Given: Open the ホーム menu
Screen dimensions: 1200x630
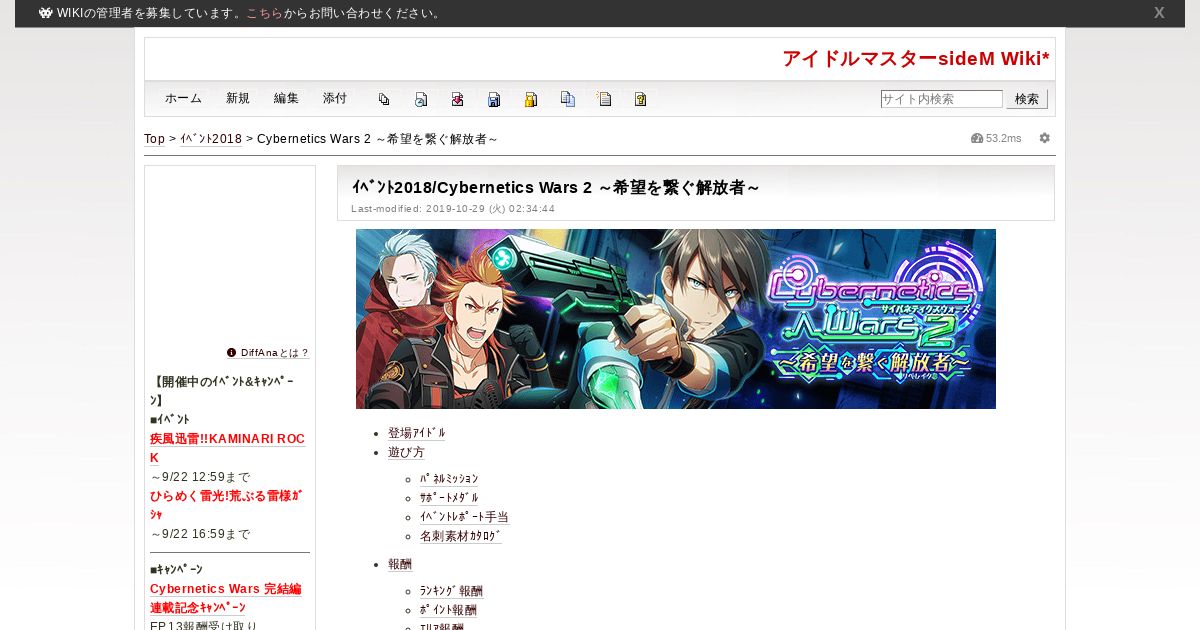Looking at the screenshot, I should coord(183,98).
